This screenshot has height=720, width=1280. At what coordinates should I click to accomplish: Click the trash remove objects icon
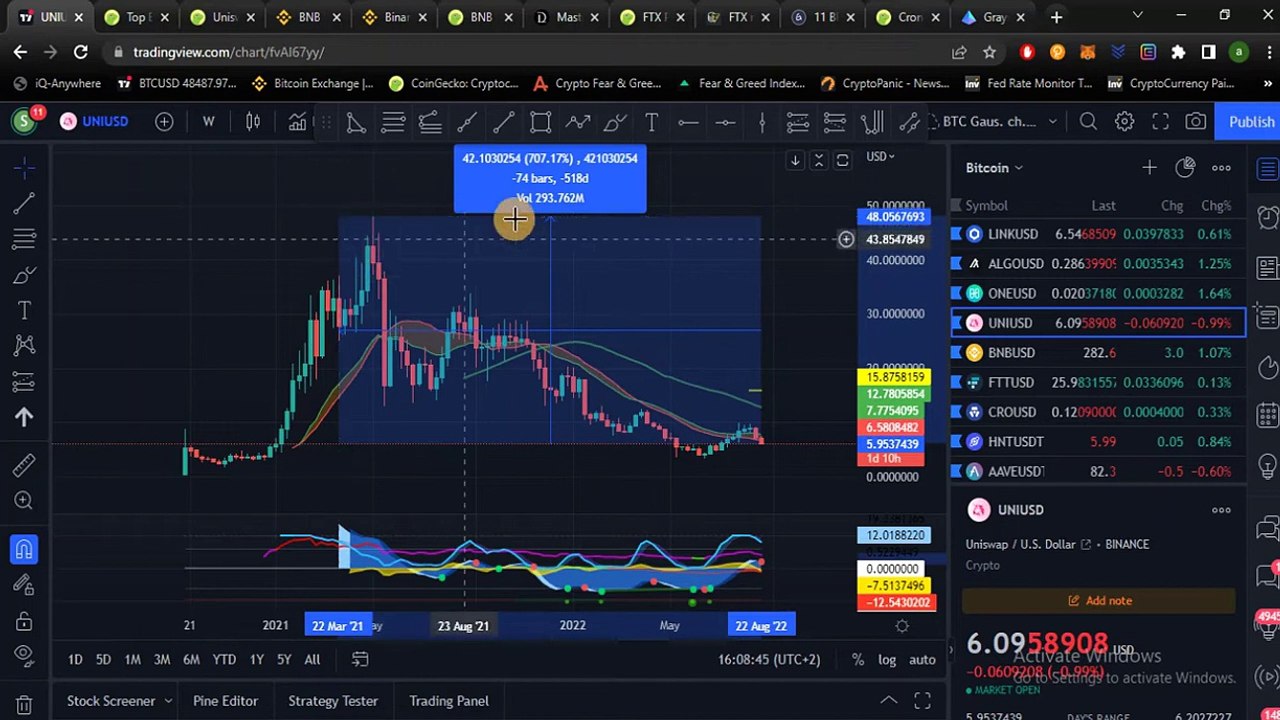(x=24, y=704)
